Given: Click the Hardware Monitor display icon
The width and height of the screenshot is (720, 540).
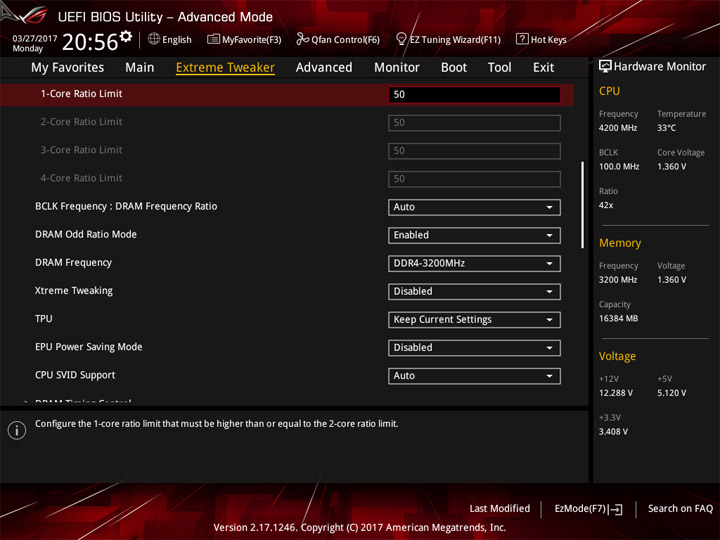Looking at the screenshot, I should pos(605,67).
